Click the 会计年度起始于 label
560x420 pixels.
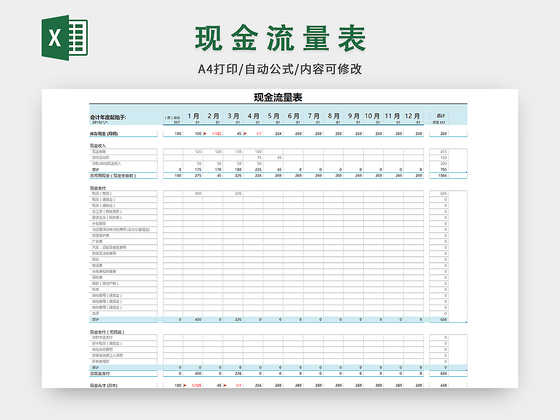coord(108,117)
